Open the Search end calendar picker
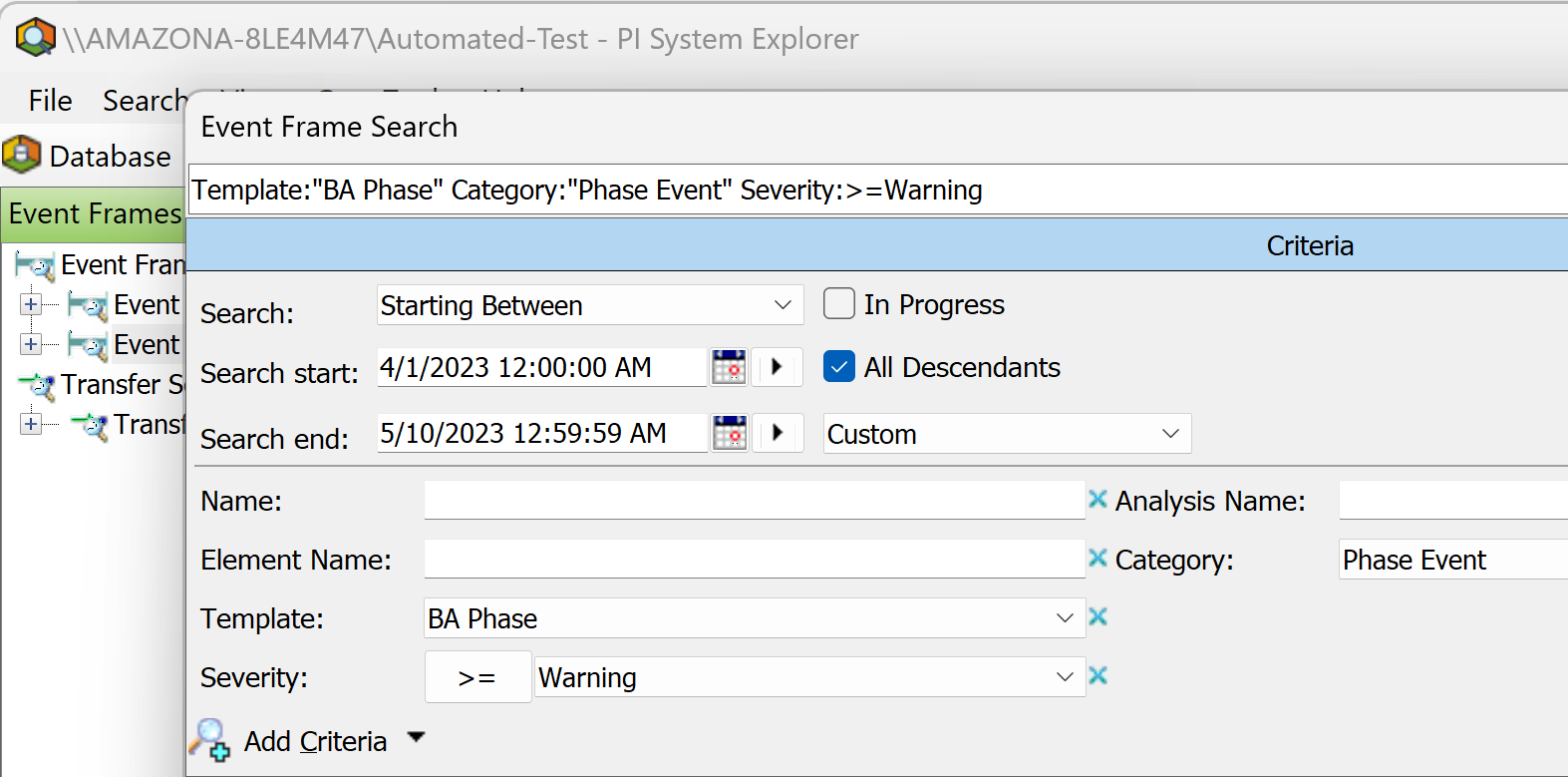This screenshot has height=777, width=1568. pos(730,434)
